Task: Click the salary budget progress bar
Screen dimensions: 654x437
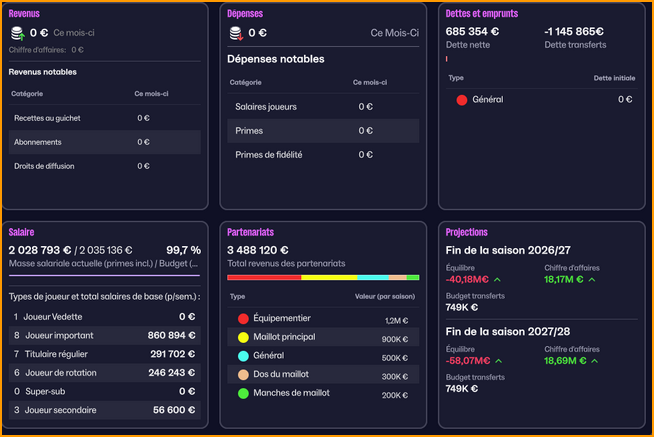Action: tap(104, 276)
